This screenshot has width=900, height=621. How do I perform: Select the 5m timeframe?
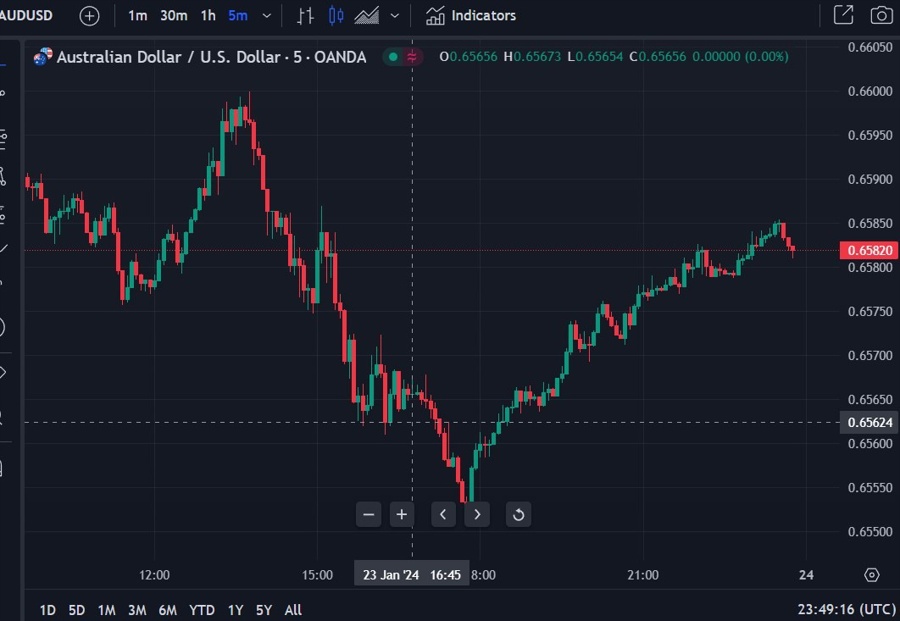coord(238,15)
